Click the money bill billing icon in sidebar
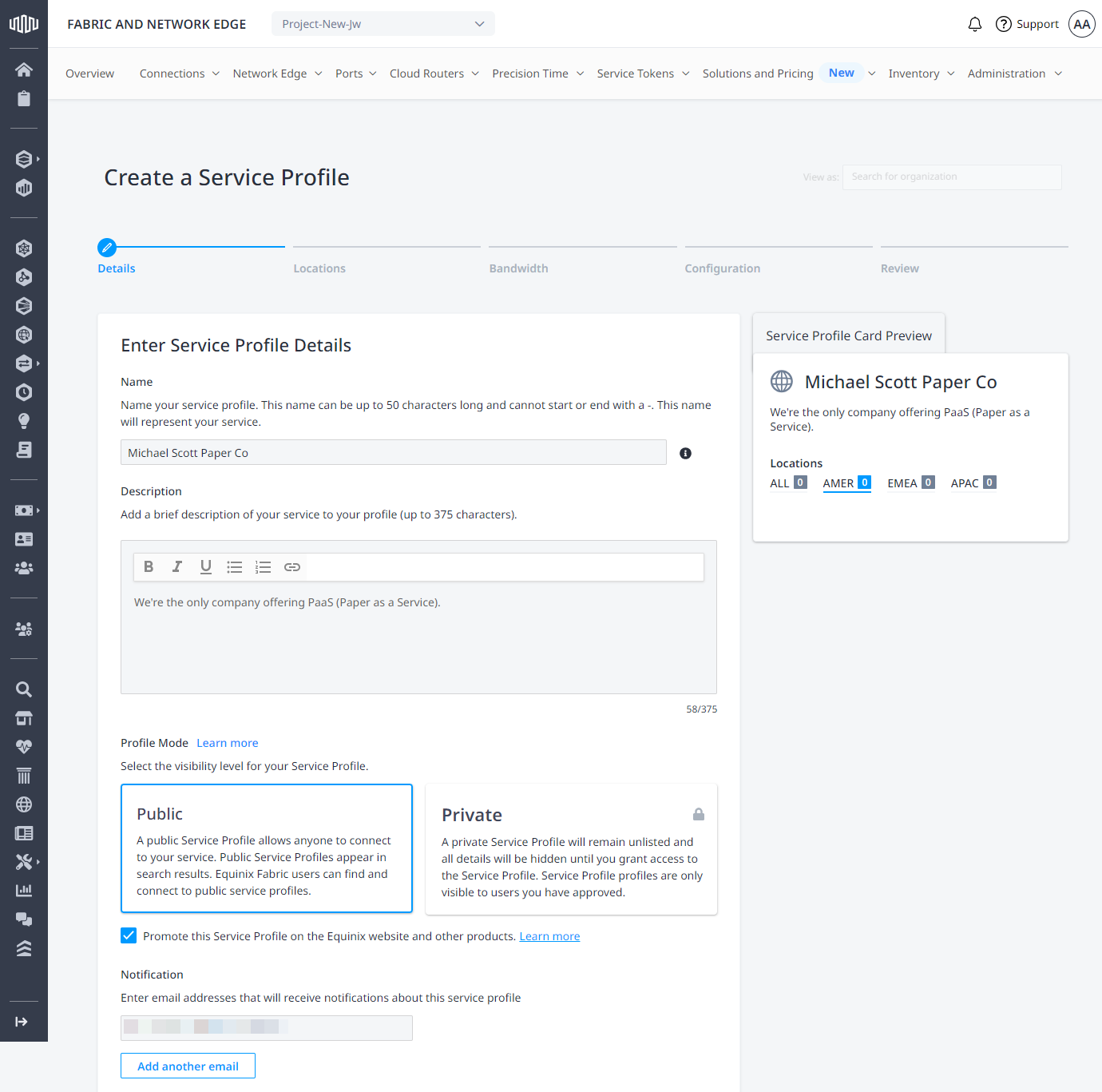This screenshot has height=1092, width=1102. (24, 510)
